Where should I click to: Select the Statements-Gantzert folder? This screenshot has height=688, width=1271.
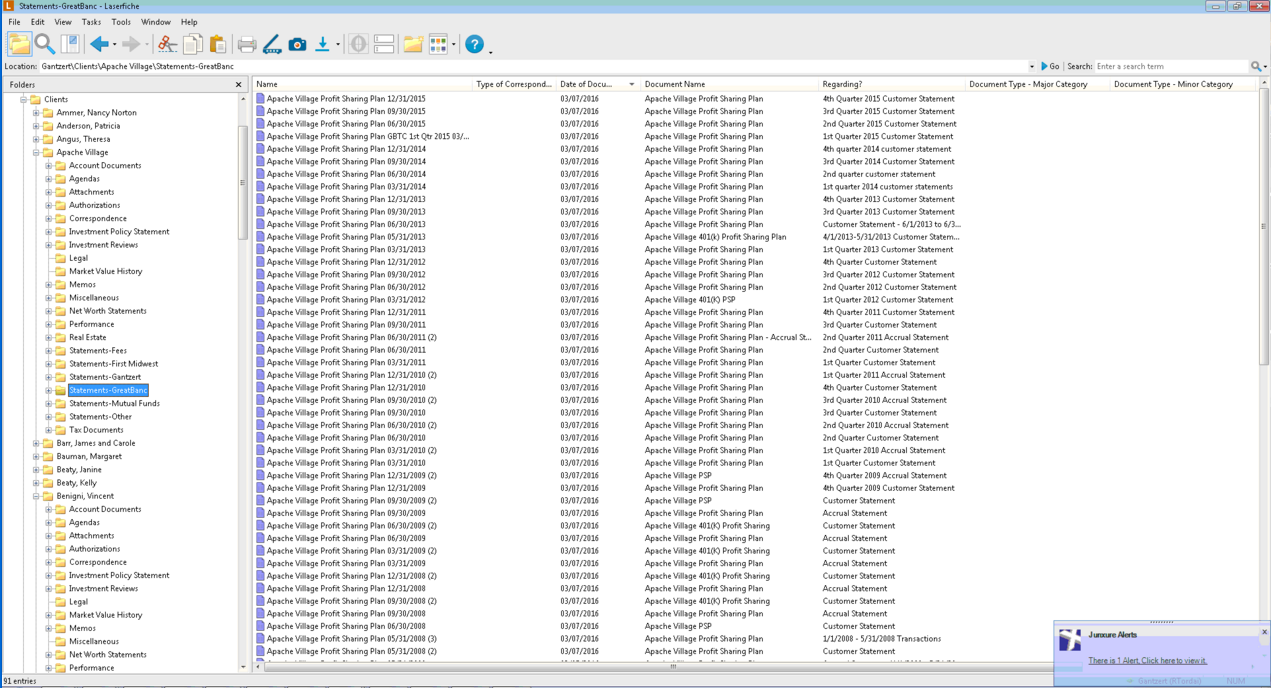point(104,377)
